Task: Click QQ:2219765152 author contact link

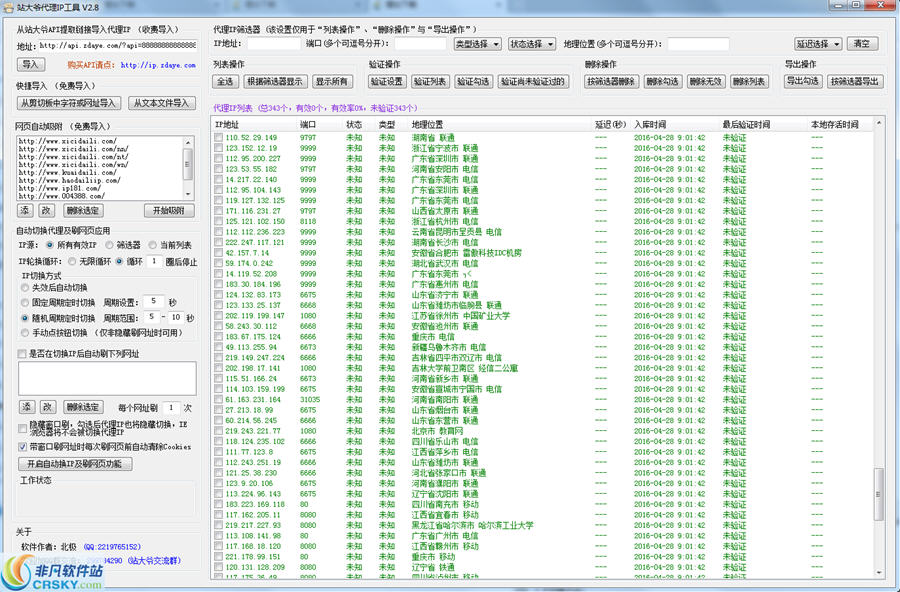Action: tap(112, 547)
